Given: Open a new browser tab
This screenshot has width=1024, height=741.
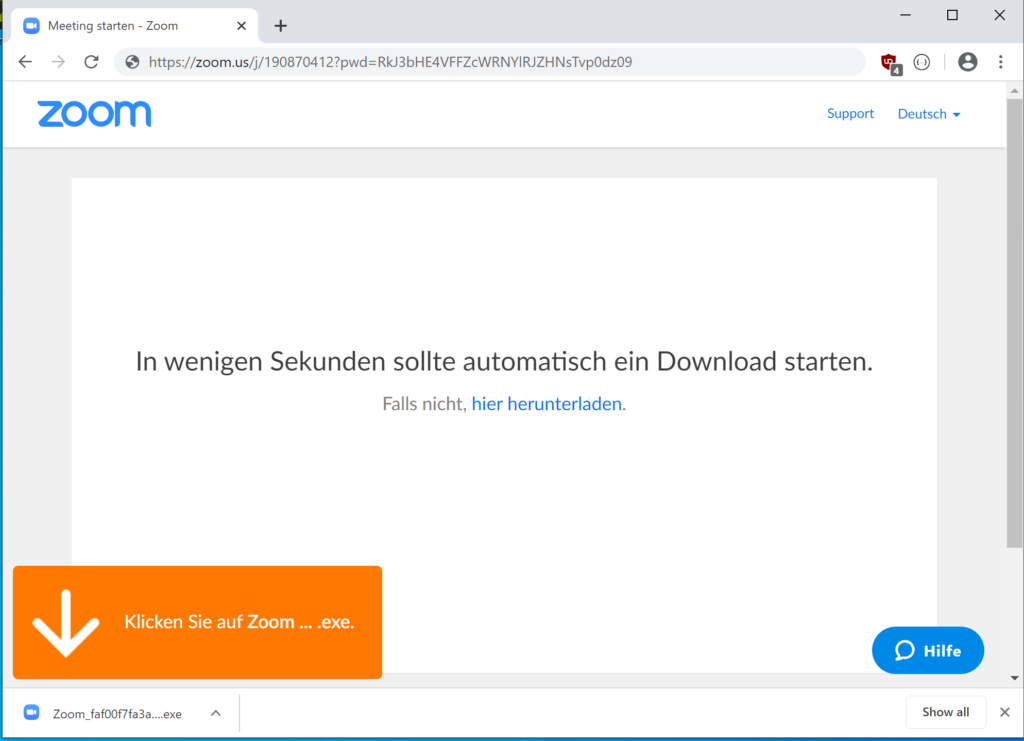Looking at the screenshot, I should click(x=281, y=26).
